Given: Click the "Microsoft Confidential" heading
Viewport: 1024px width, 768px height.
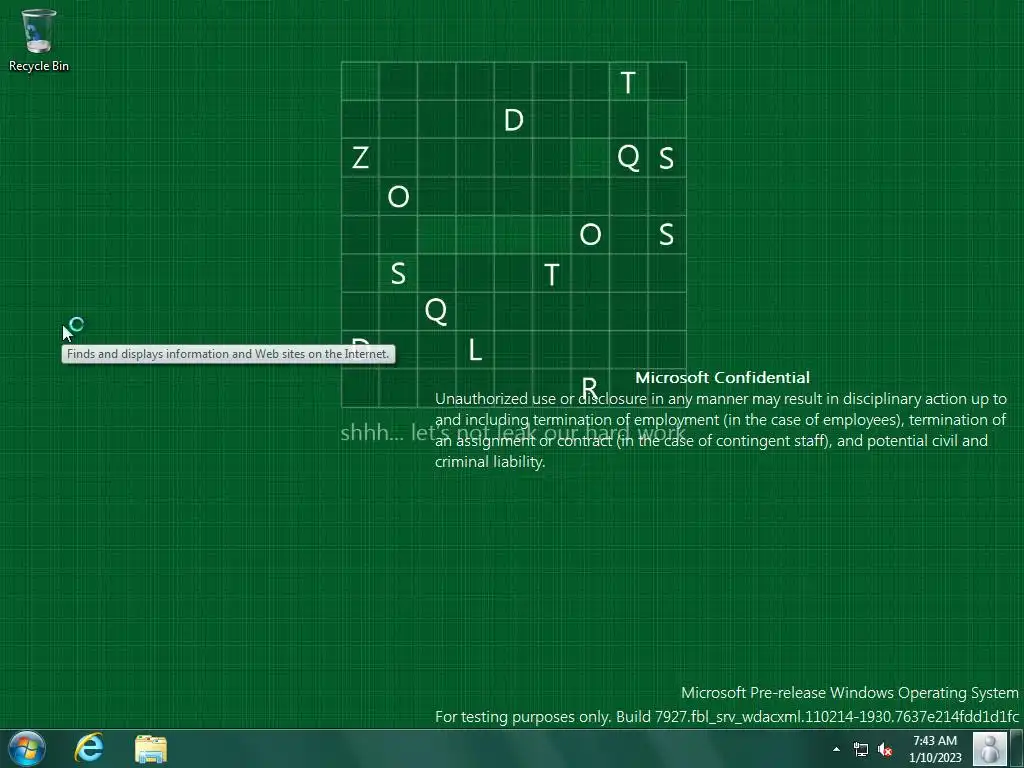Looking at the screenshot, I should pyautogui.click(x=722, y=377).
